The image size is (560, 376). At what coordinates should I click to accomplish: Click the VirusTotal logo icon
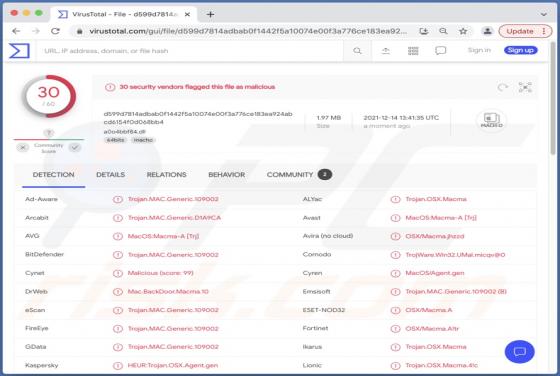[x=19, y=51]
